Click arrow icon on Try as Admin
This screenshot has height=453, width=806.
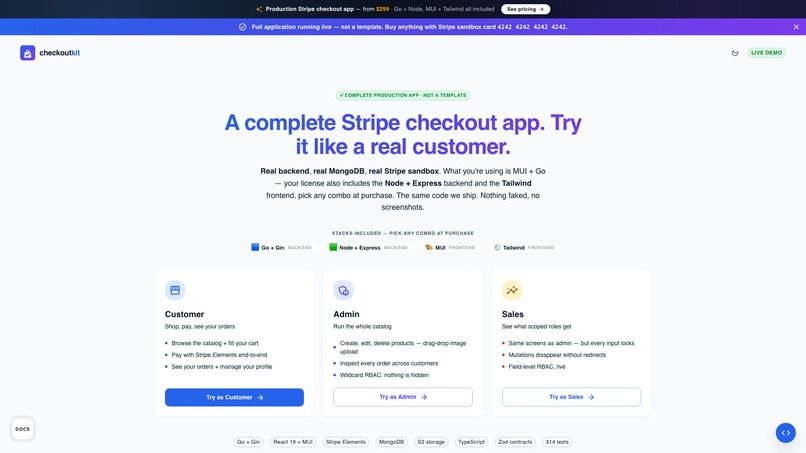click(x=424, y=397)
